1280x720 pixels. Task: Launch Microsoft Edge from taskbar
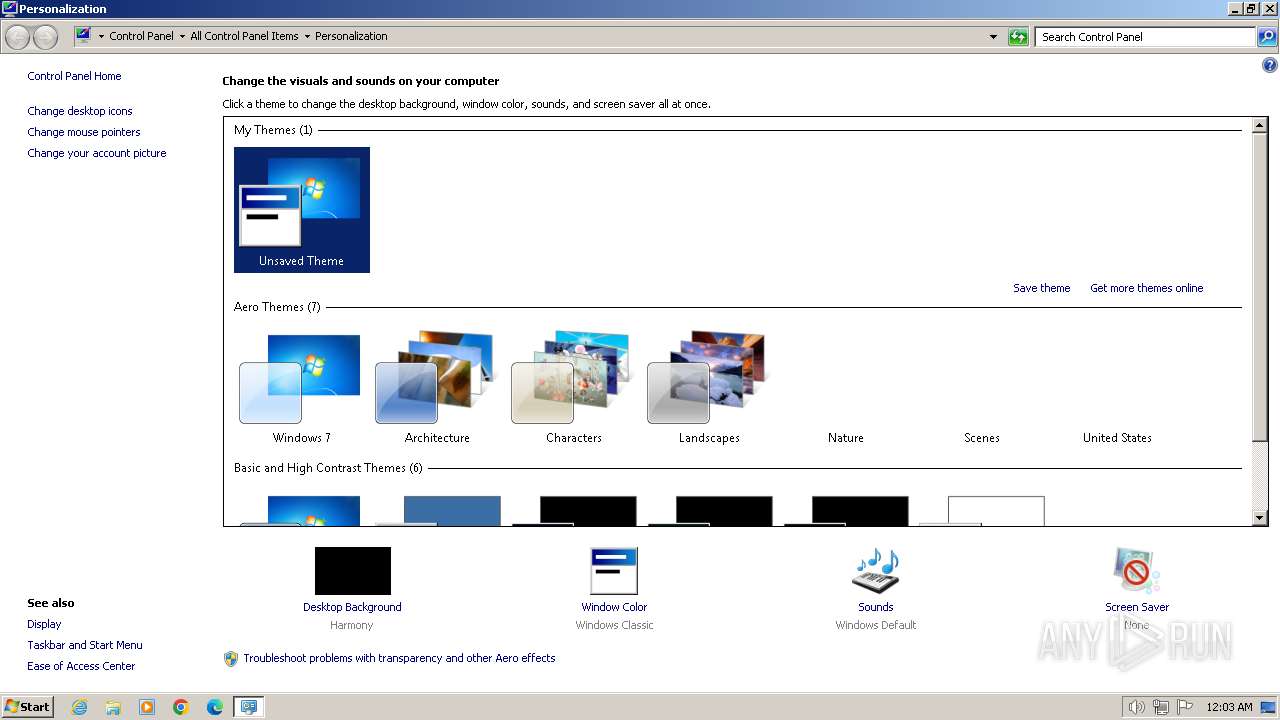click(215, 707)
